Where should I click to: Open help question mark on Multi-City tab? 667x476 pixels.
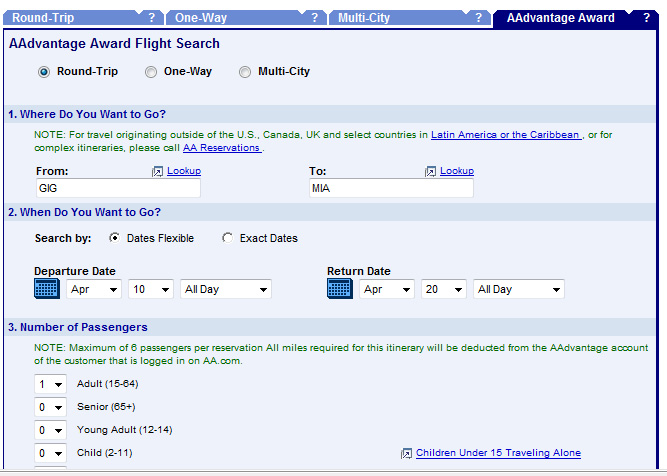(x=479, y=18)
